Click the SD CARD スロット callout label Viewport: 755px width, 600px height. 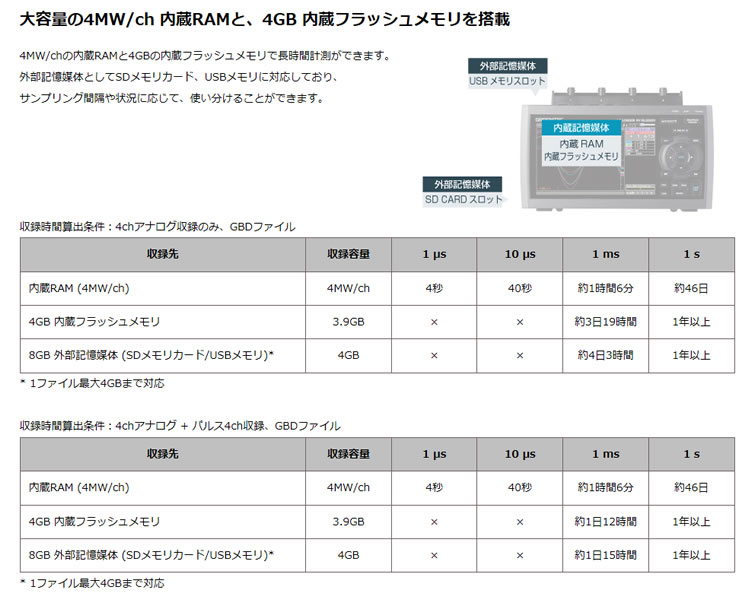[463, 199]
